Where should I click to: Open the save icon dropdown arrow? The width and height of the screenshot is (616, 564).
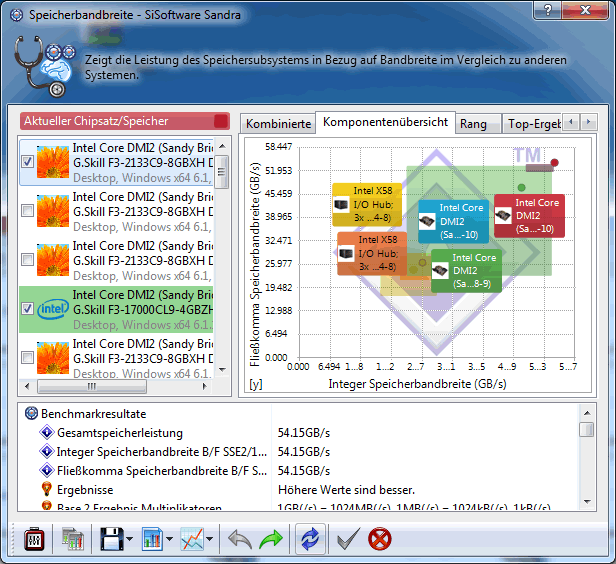129,539
